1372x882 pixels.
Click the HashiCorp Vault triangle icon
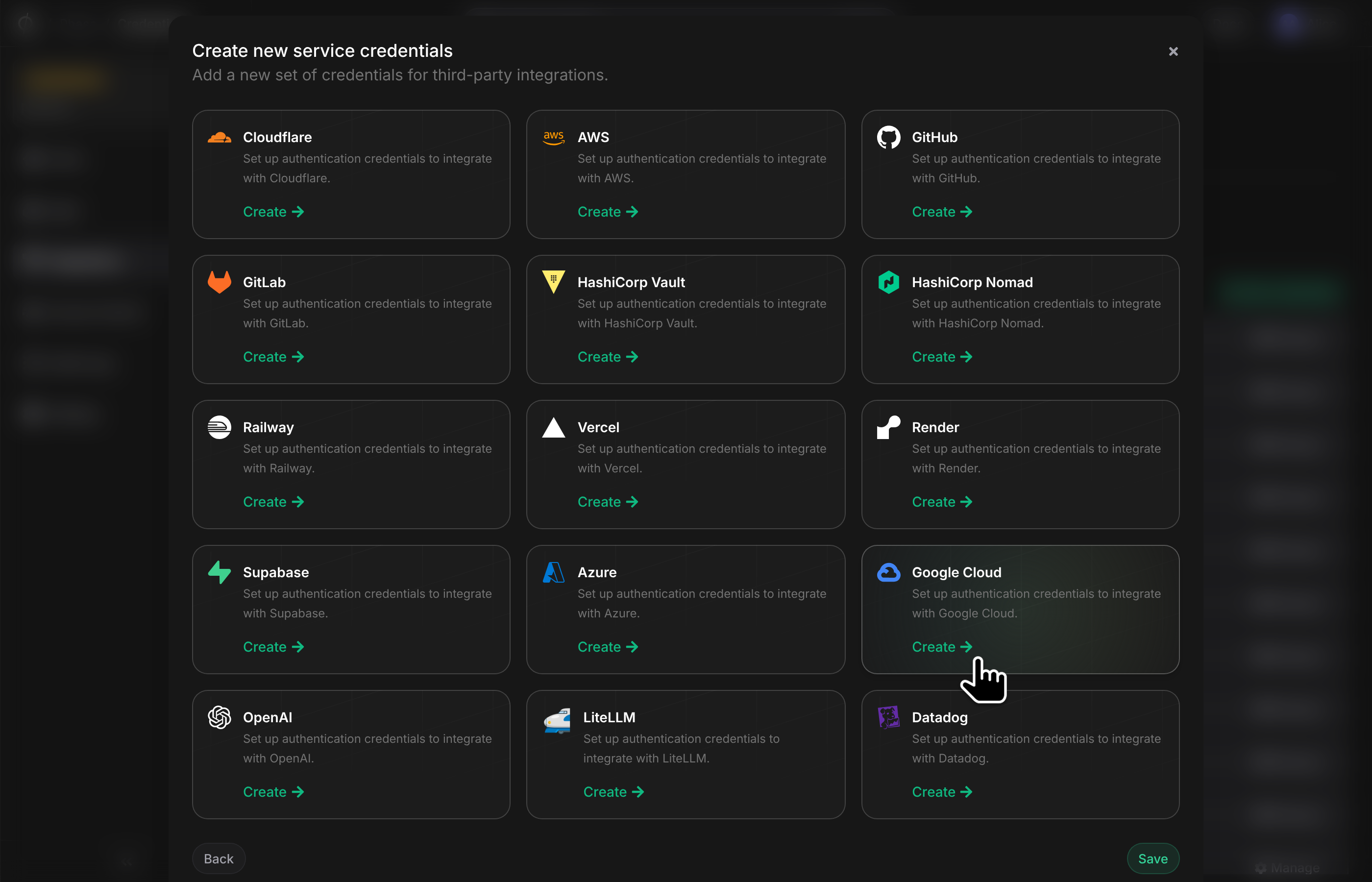(554, 282)
